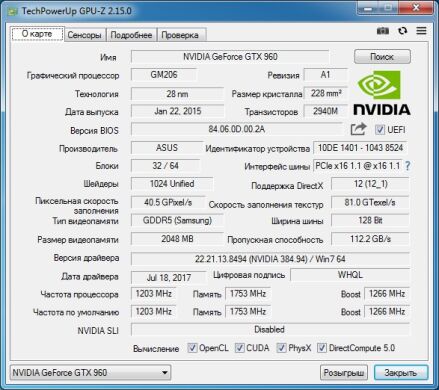Toggle the UEFI checkbox

coord(380,130)
